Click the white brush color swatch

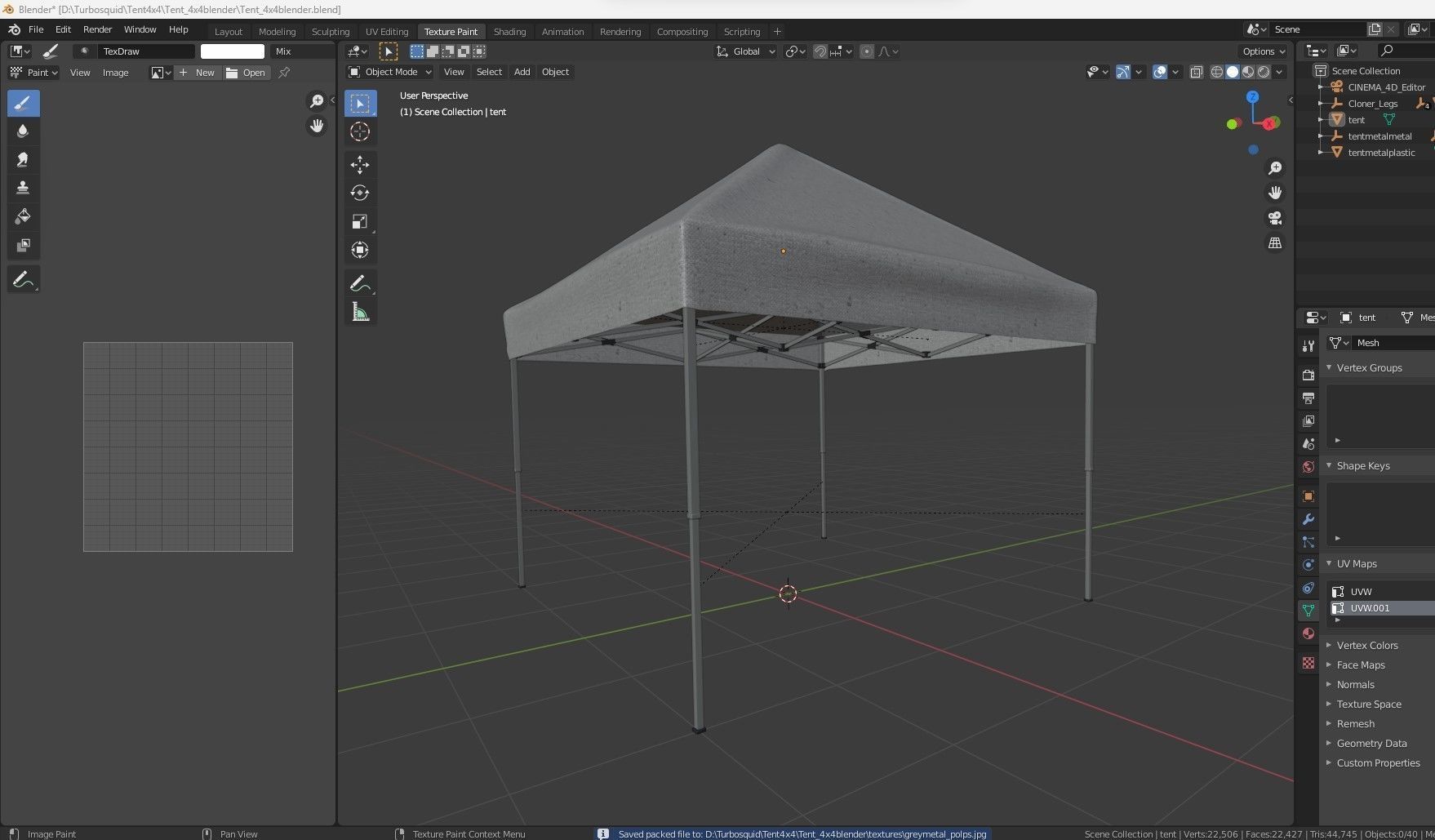(x=233, y=51)
